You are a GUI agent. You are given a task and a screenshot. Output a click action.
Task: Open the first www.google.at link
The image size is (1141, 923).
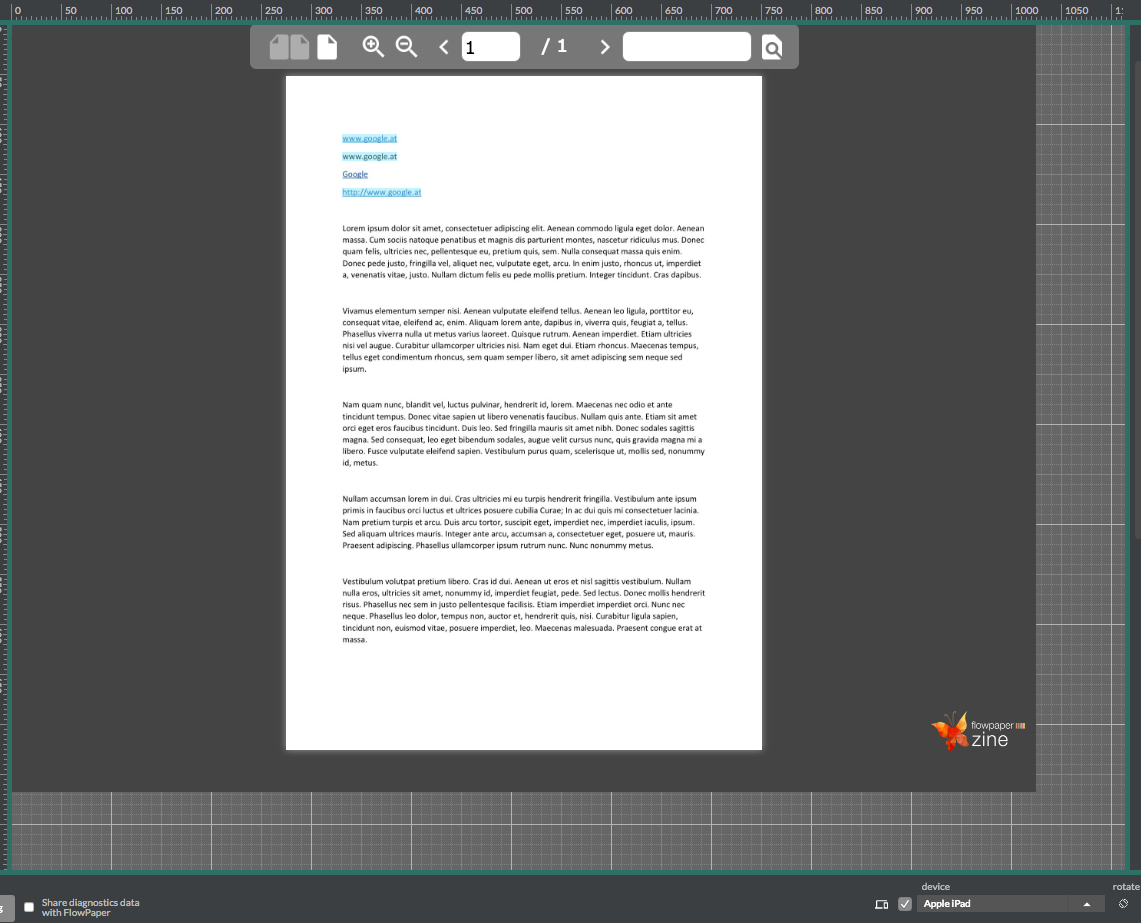point(370,138)
